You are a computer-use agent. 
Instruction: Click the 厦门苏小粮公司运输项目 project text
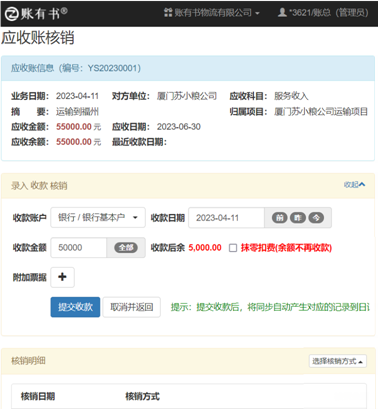pos(321,111)
